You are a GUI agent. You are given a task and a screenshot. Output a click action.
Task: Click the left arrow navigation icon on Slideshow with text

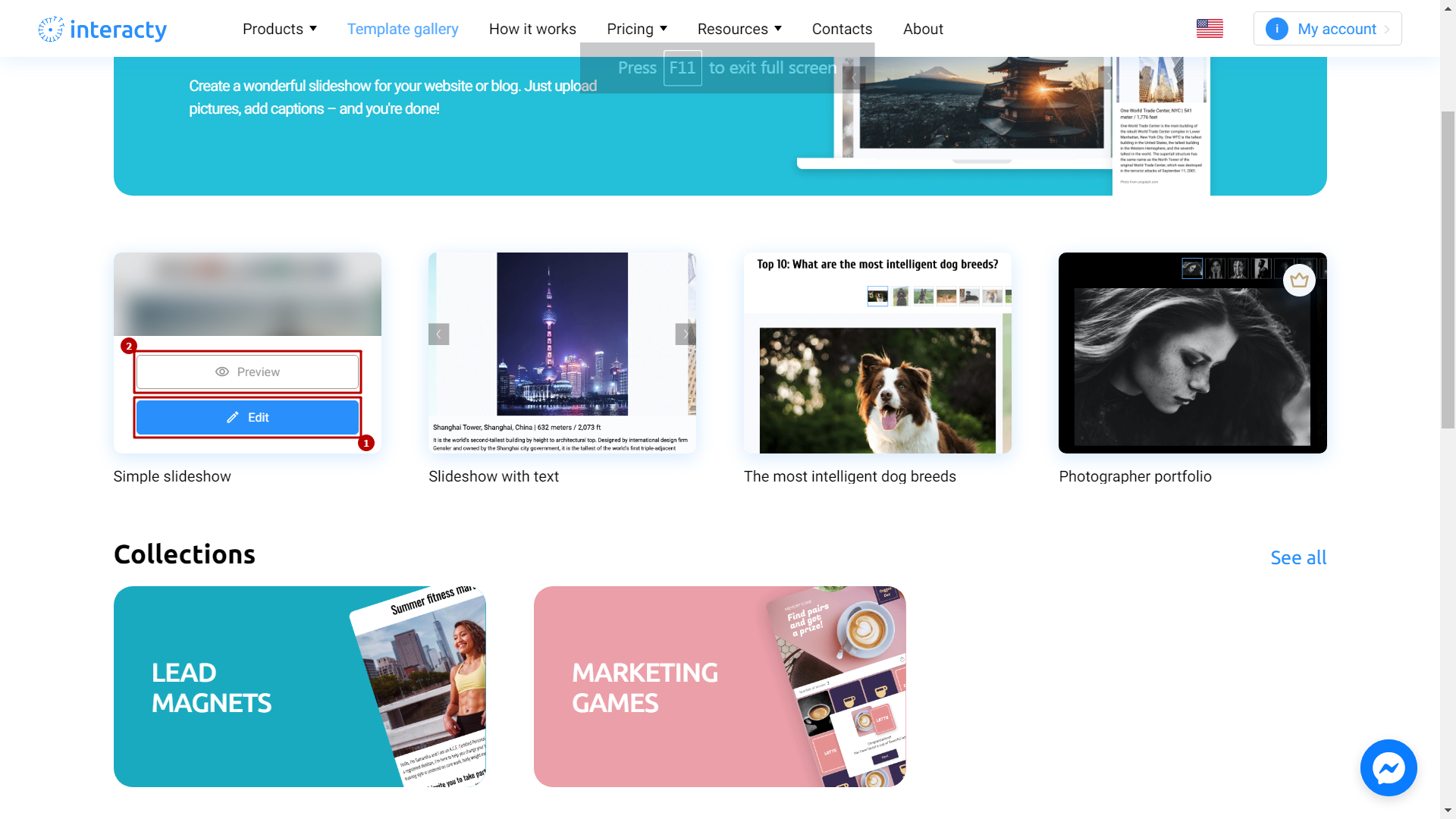coord(438,333)
